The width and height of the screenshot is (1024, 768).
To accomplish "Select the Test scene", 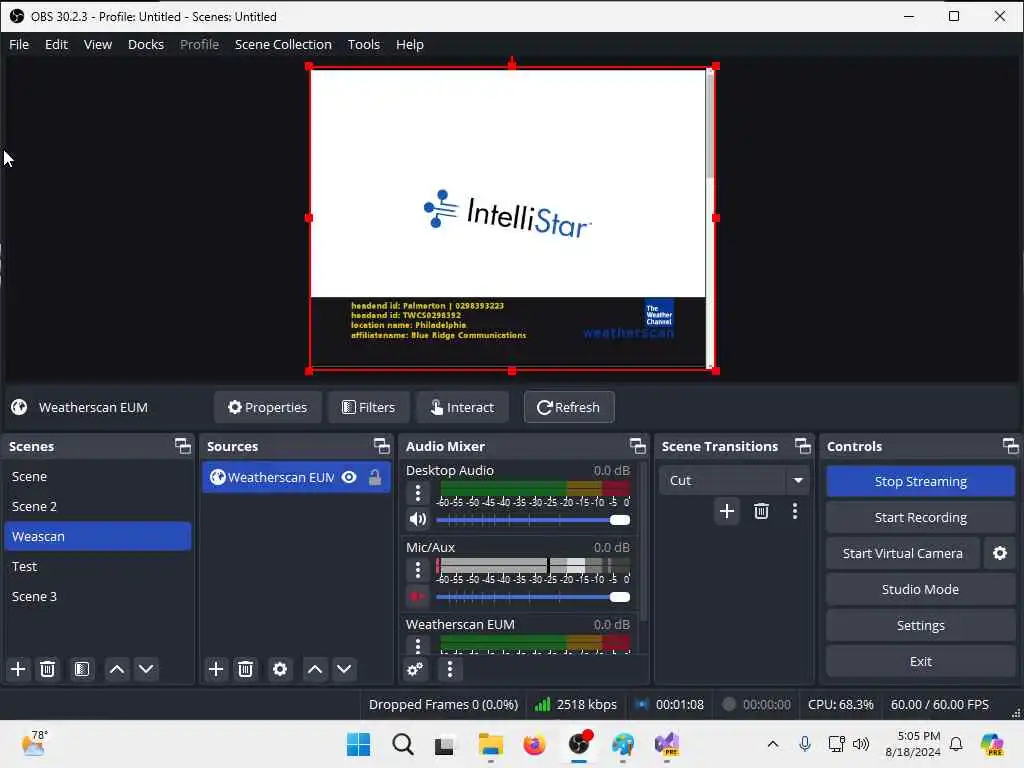I will click(x=98, y=566).
